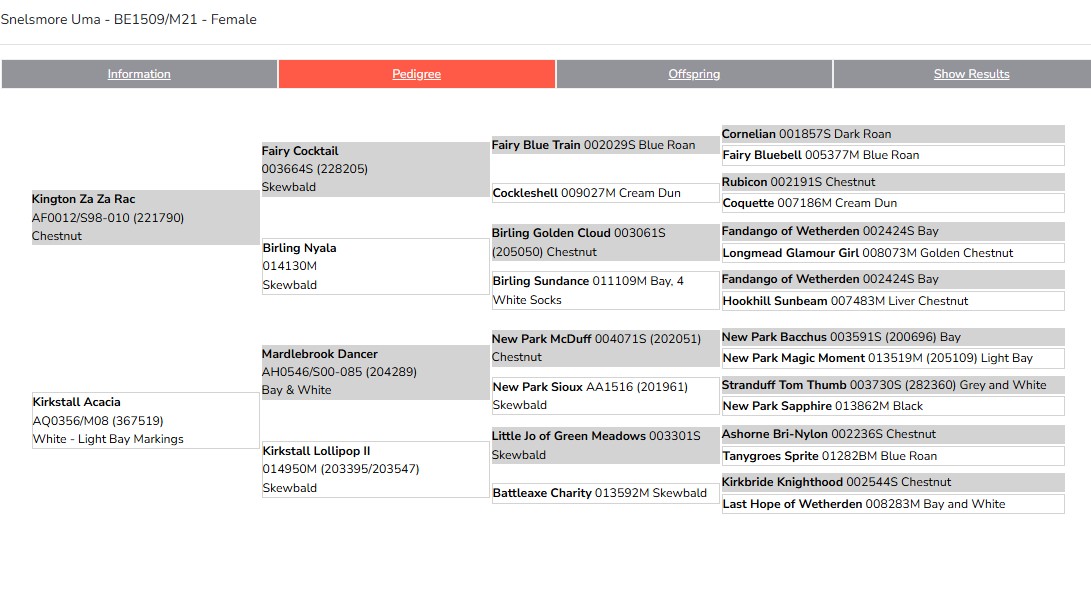The height and width of the screenshot is (608, 1091).
Task: Open Birling Golden Cloud entry
Action: [x=551, y=233]
